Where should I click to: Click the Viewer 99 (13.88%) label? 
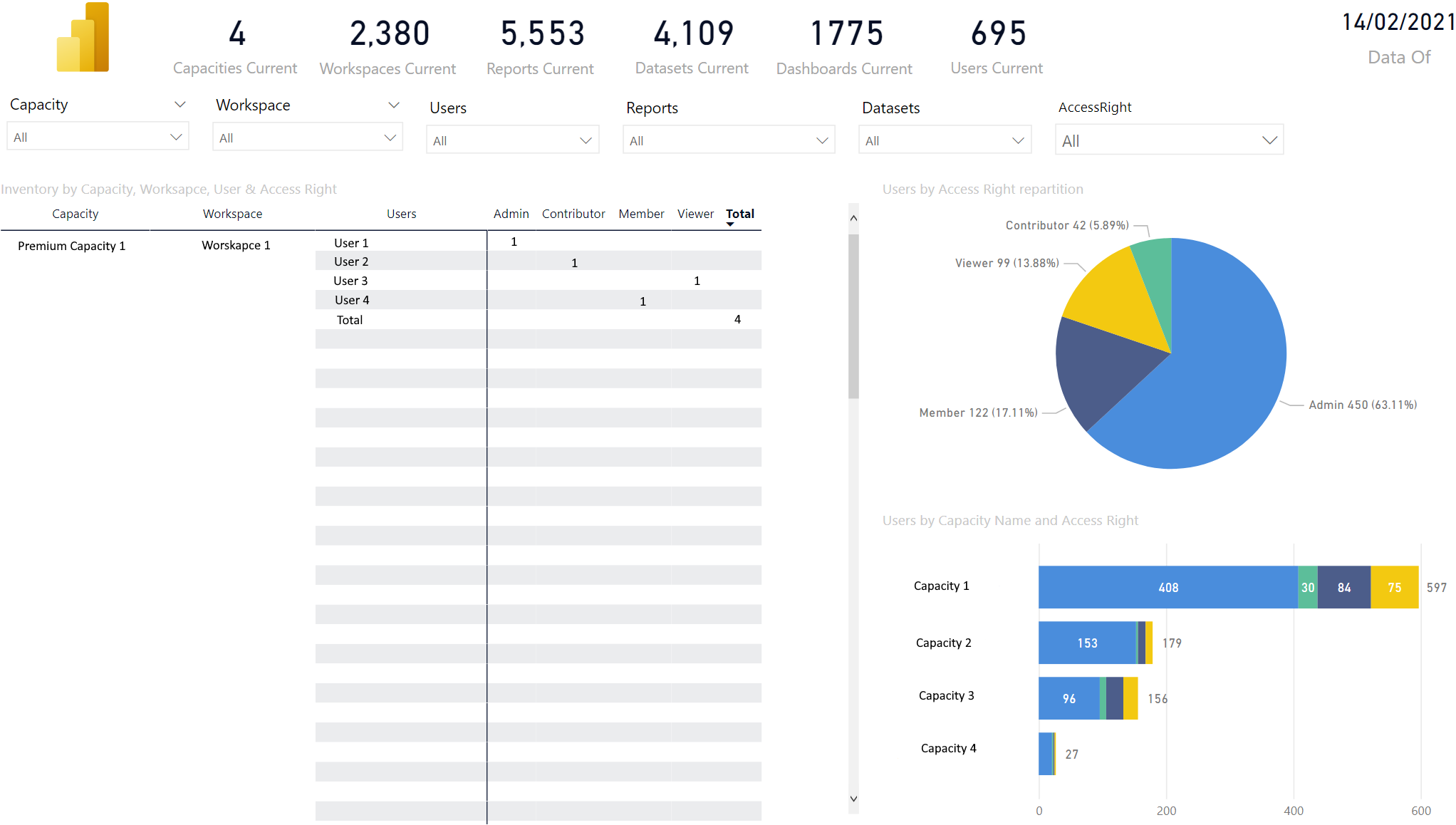(x=1007, y=263)
